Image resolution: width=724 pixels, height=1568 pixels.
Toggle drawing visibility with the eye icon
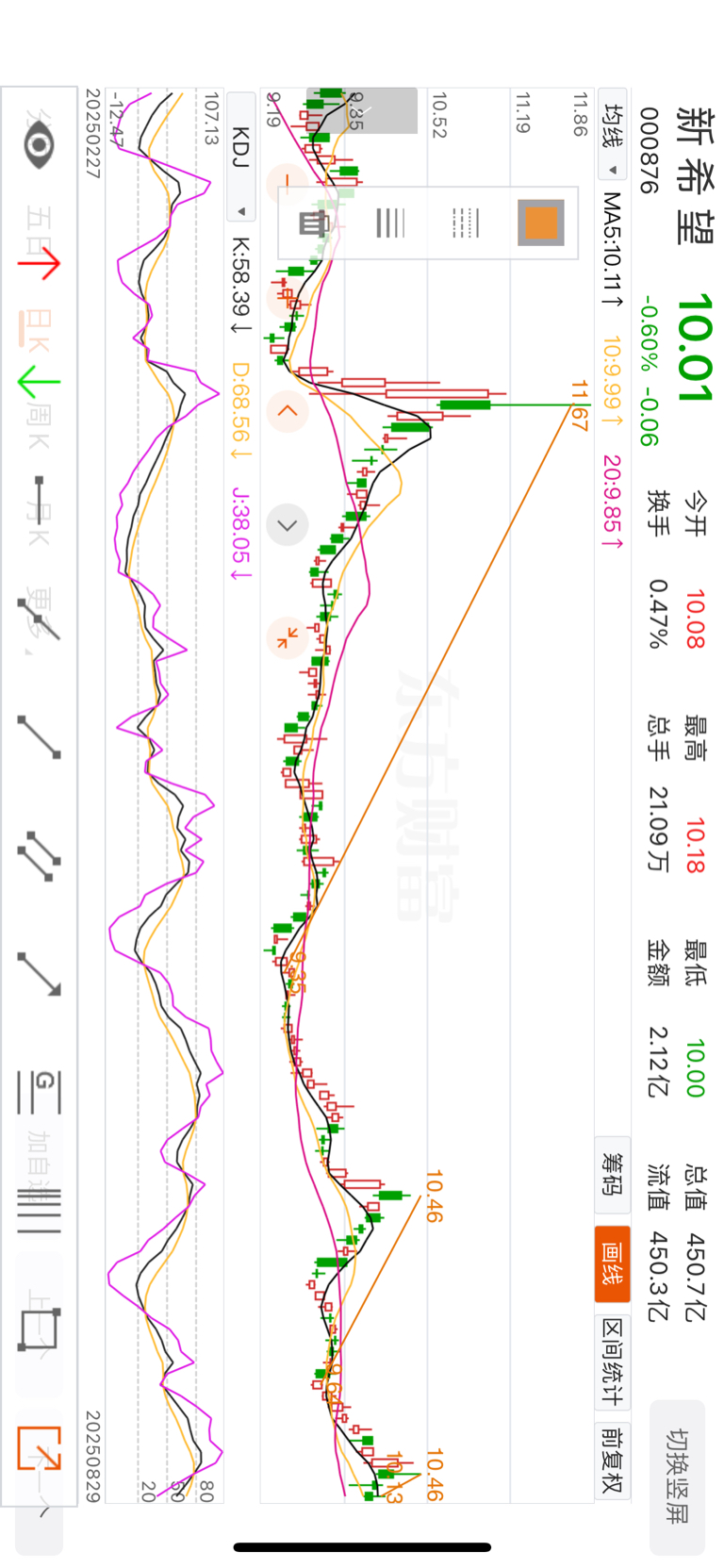coord(39,146)
